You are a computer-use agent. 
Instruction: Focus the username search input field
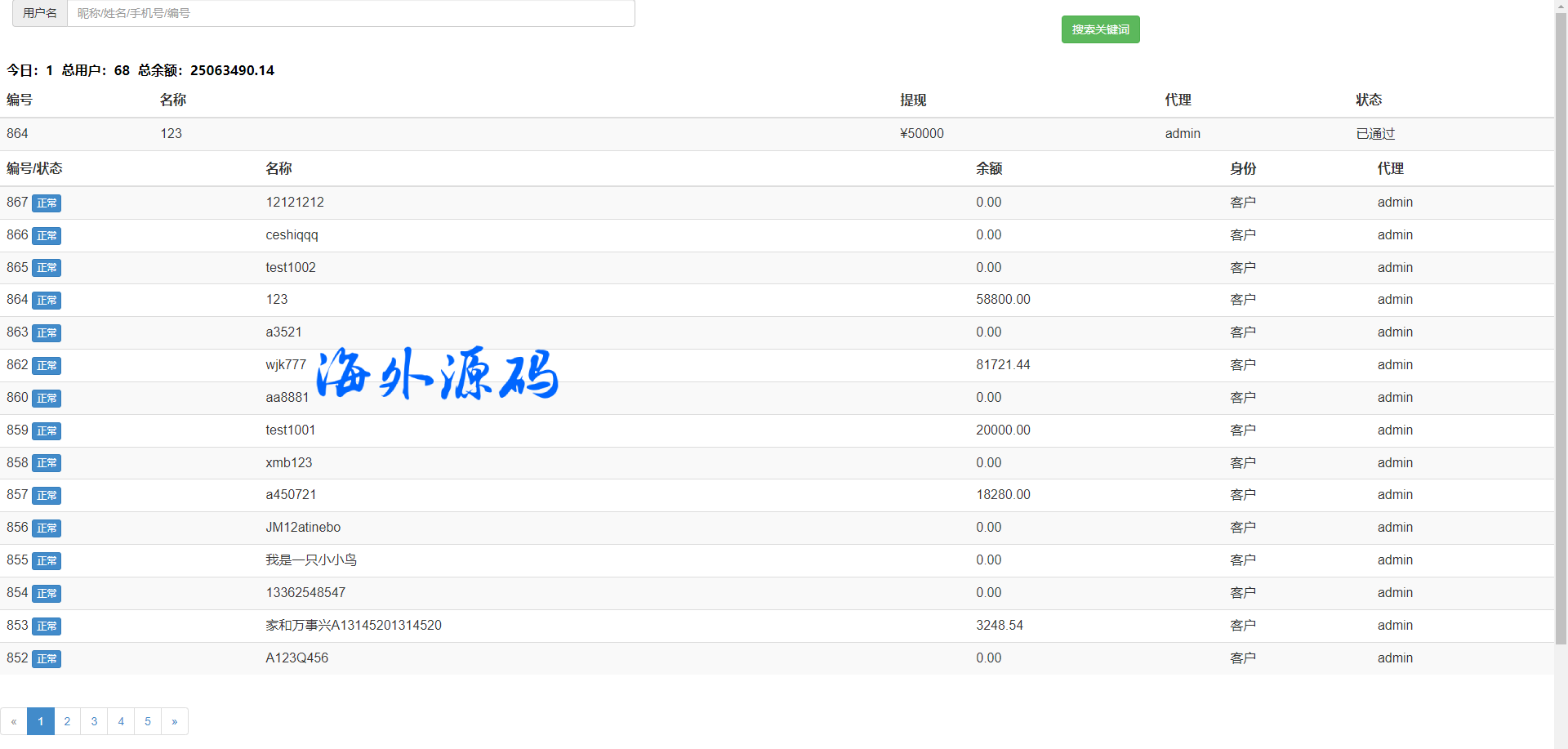click(x=350, y=13)
